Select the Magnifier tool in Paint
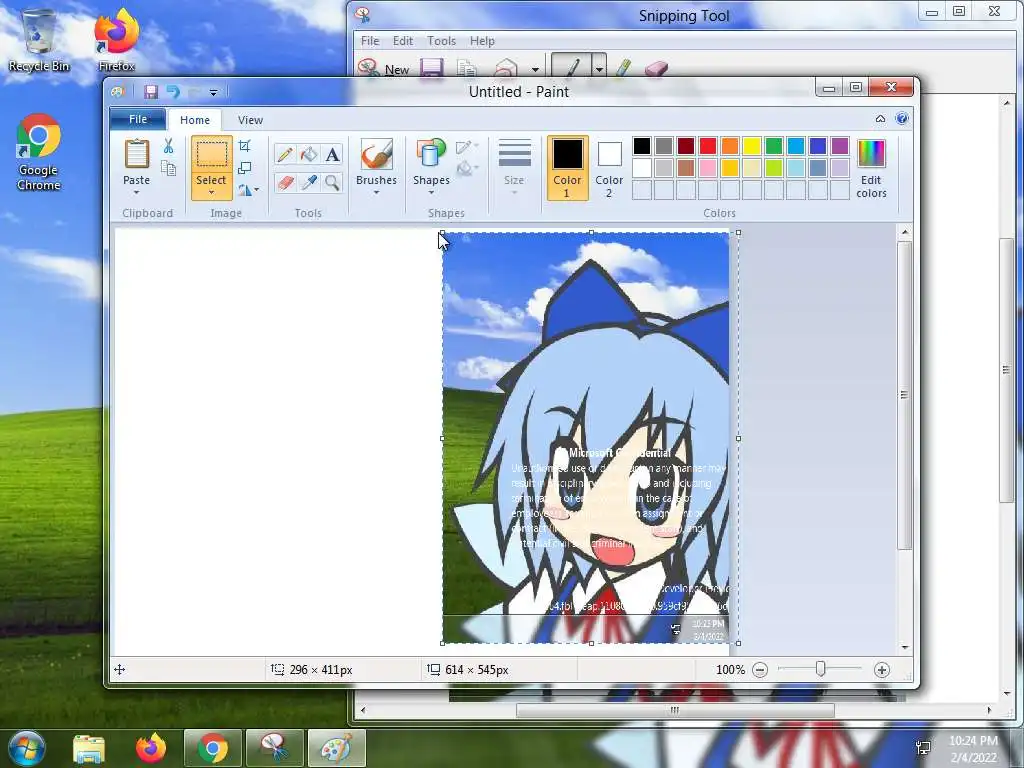1024x768 pixels. click(332, 182)
